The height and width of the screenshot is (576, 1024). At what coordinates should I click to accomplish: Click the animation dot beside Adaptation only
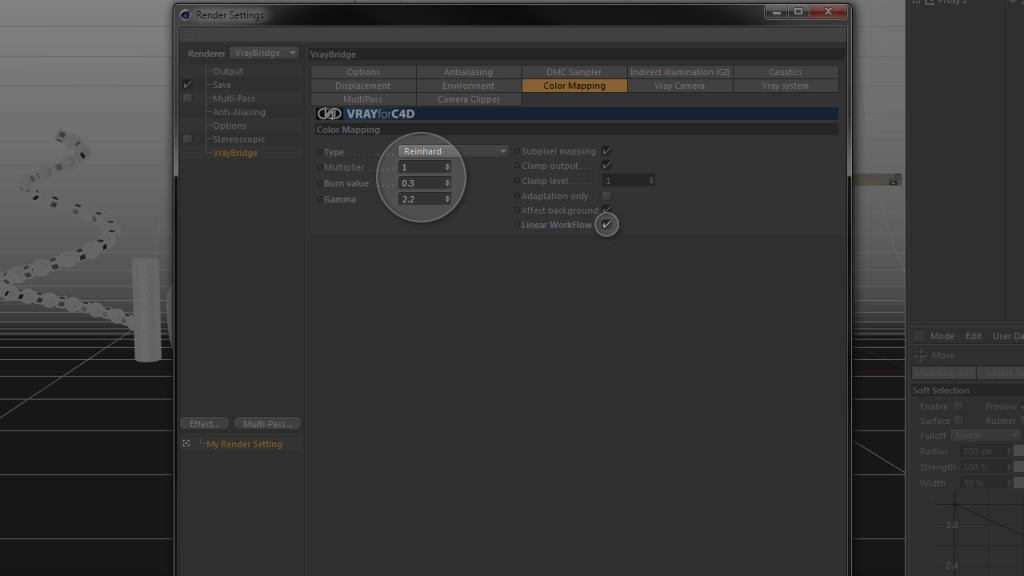point(517,196)
